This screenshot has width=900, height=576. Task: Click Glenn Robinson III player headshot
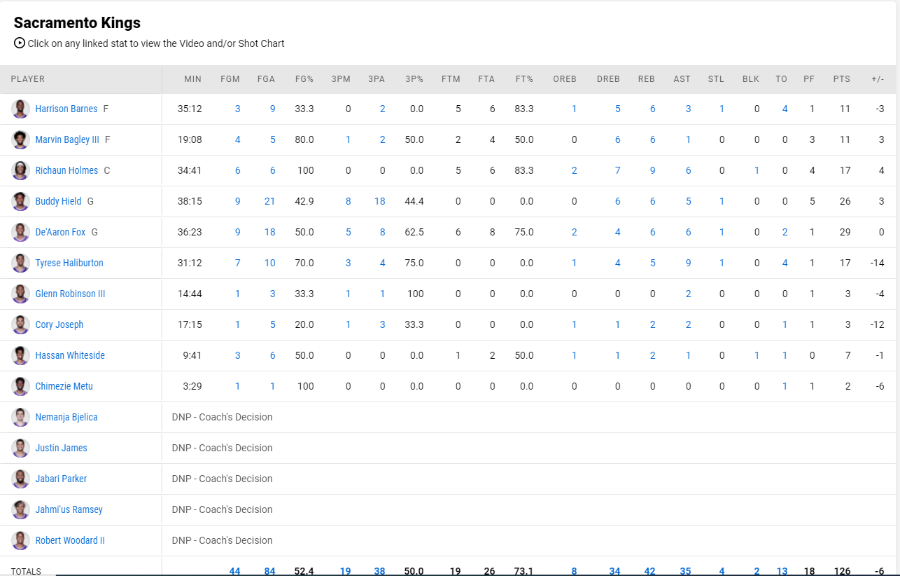coord(21,294)
